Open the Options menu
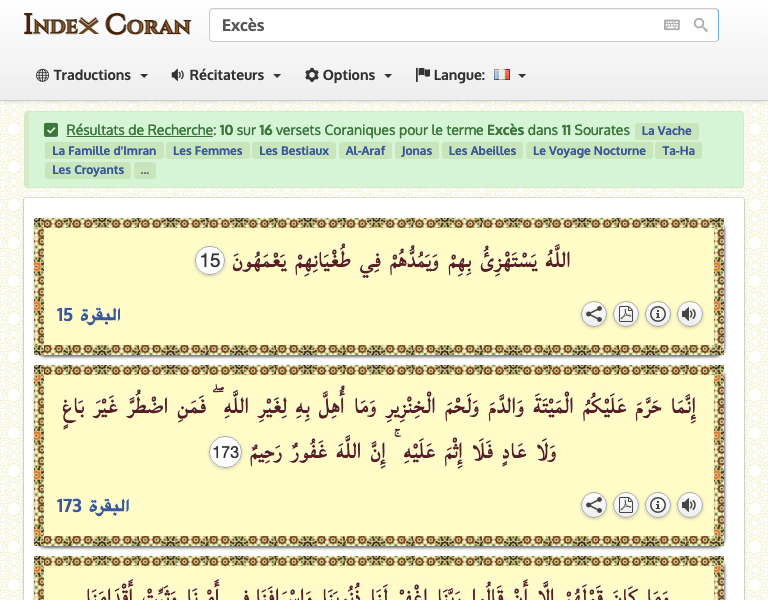The image size is (768, 600). click(x=348, y=75)
